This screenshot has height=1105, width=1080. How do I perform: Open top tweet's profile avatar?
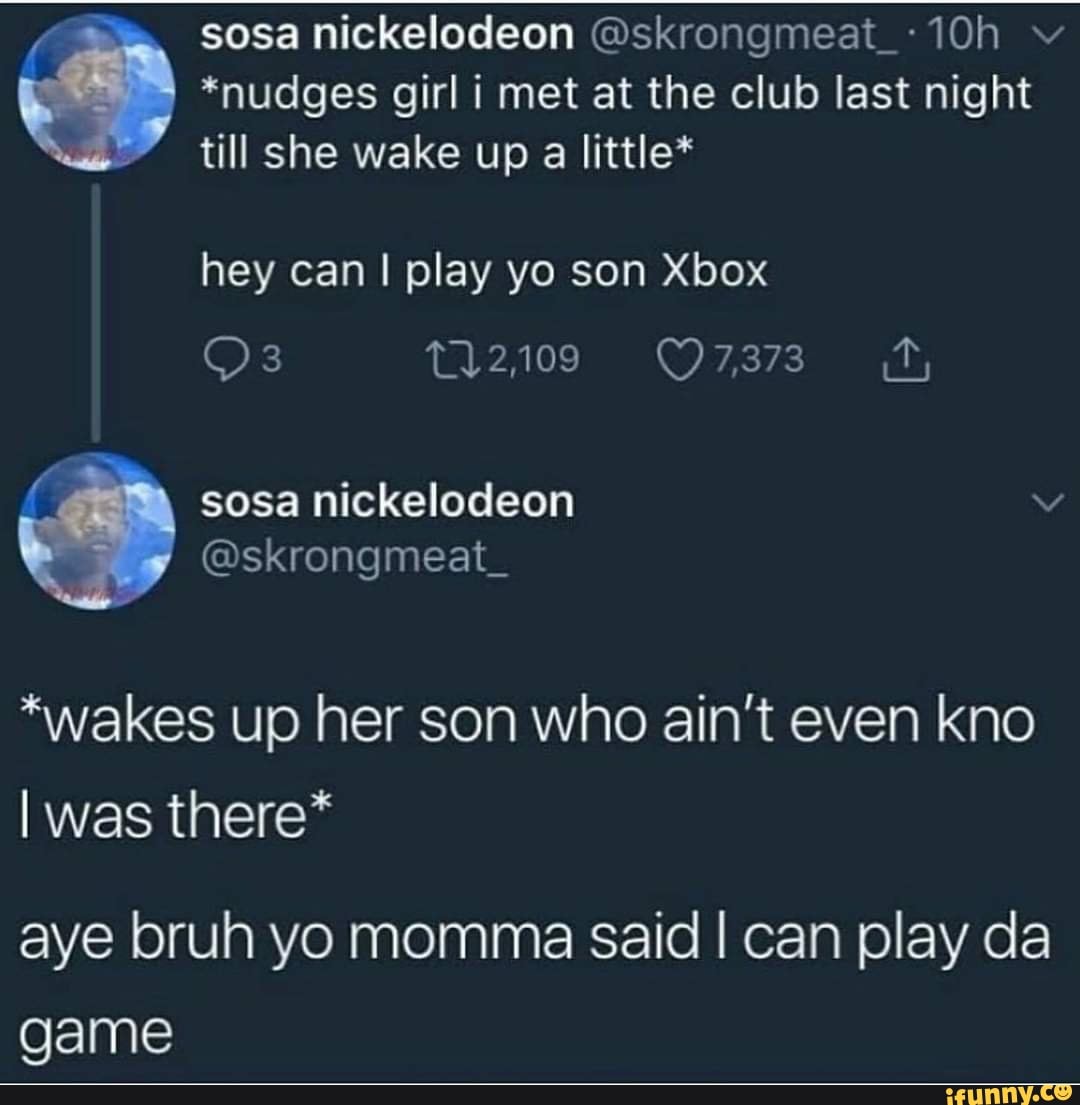pyautogui.click(x=97, y=94)
